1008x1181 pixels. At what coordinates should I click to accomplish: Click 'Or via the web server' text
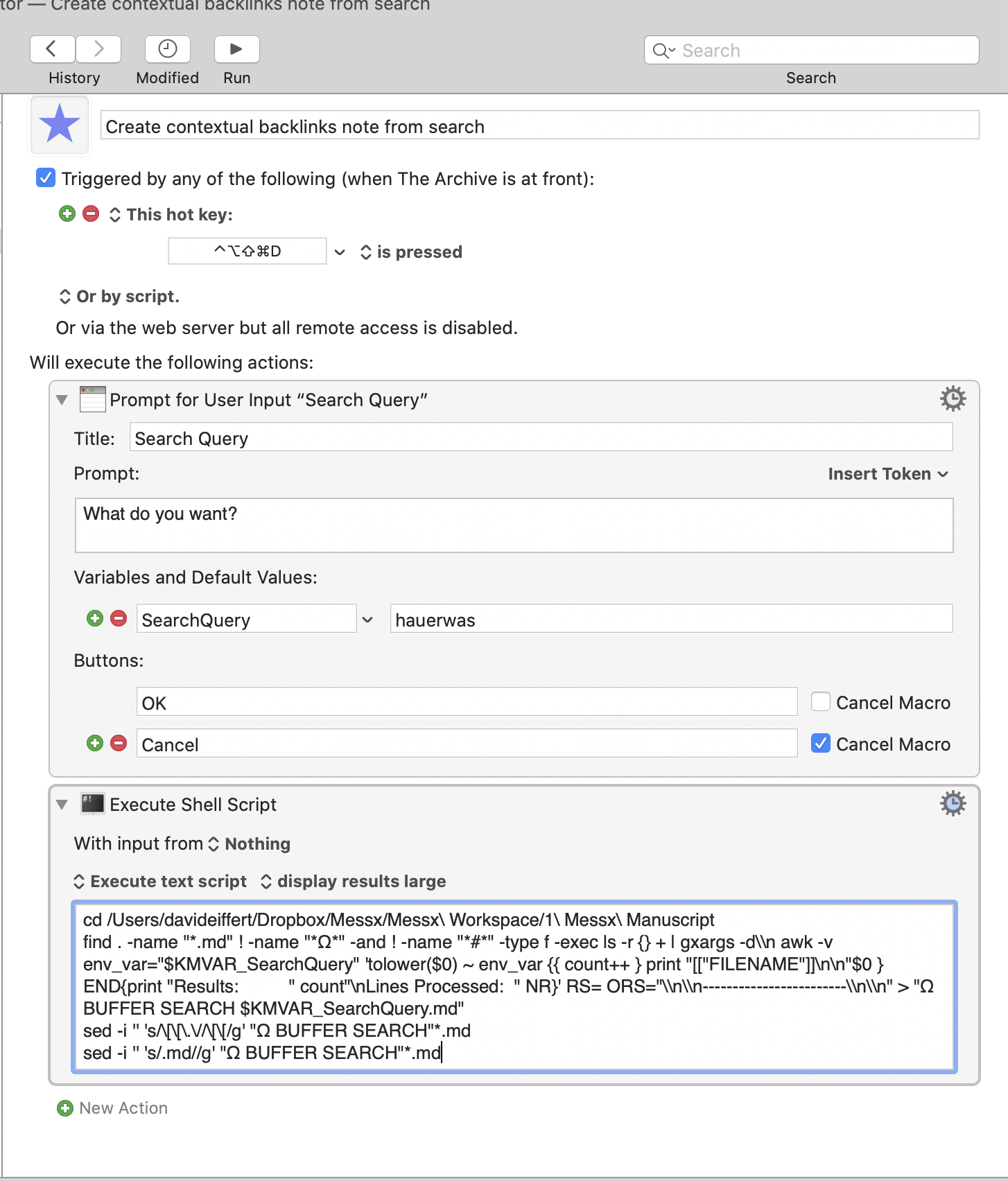[286, 328]
